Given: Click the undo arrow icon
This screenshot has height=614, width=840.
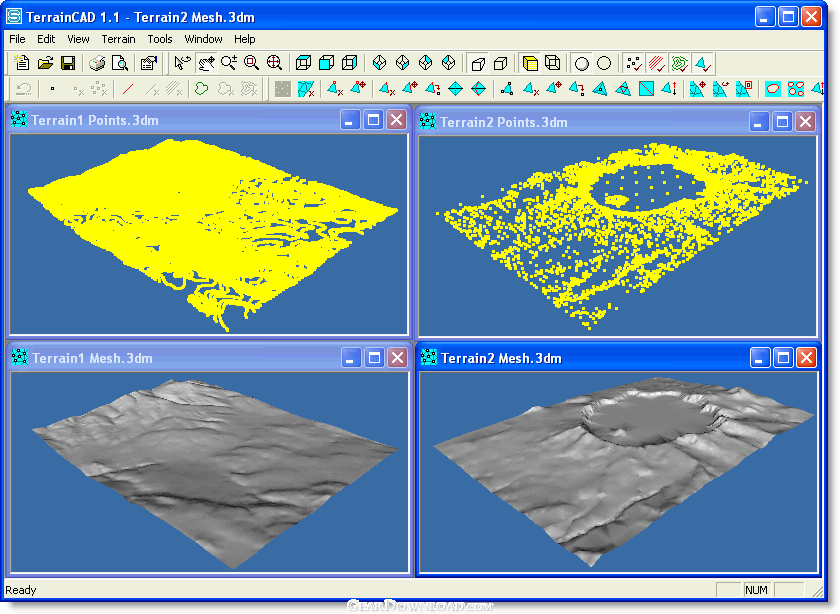Looking at the screenshot, I should click(24, 89).
